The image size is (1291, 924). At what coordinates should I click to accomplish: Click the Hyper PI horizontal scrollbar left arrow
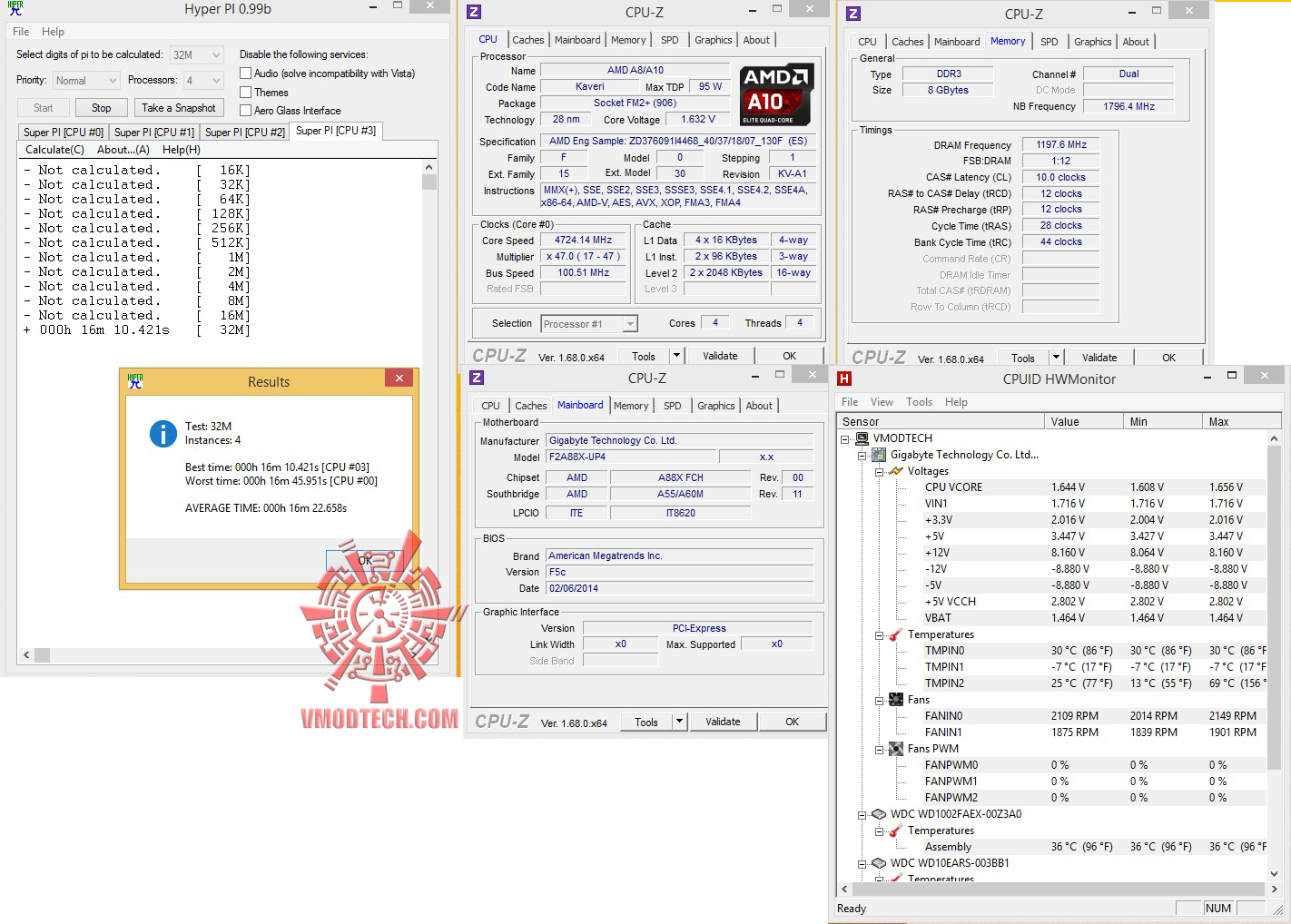[x=26, y=654]
